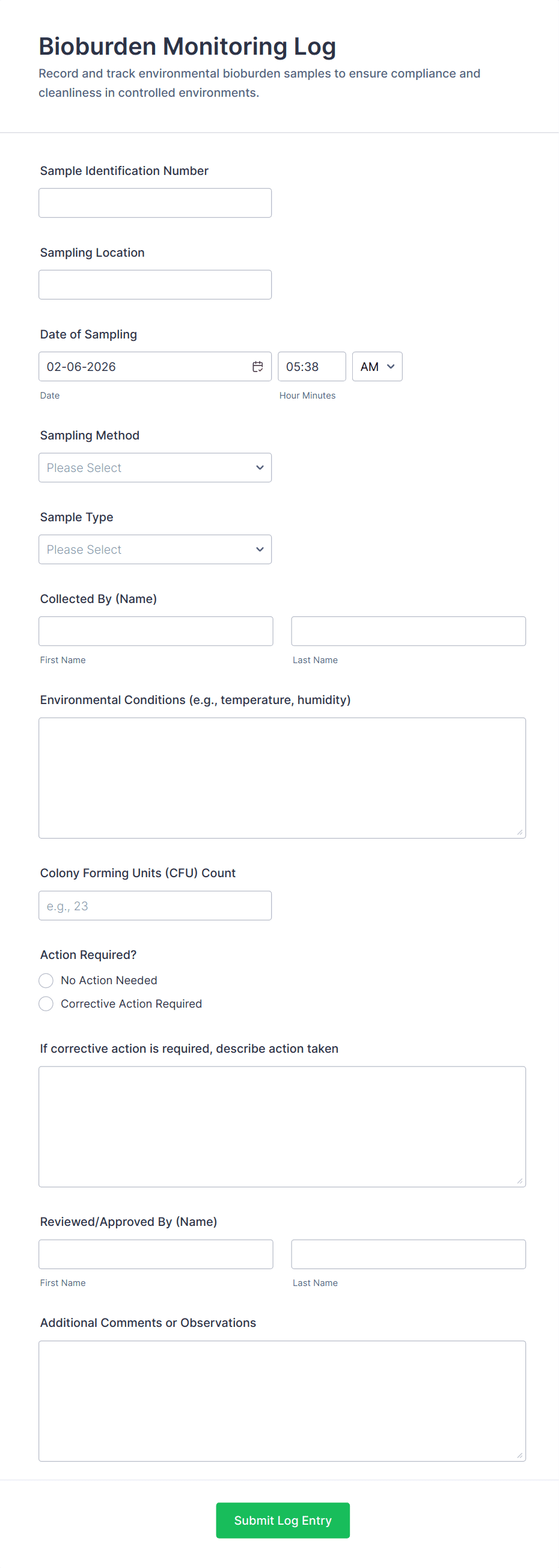Screen dimensions: 559x1568
Task: Focus the Collected By last name field
Action: (x=408, y=631)
